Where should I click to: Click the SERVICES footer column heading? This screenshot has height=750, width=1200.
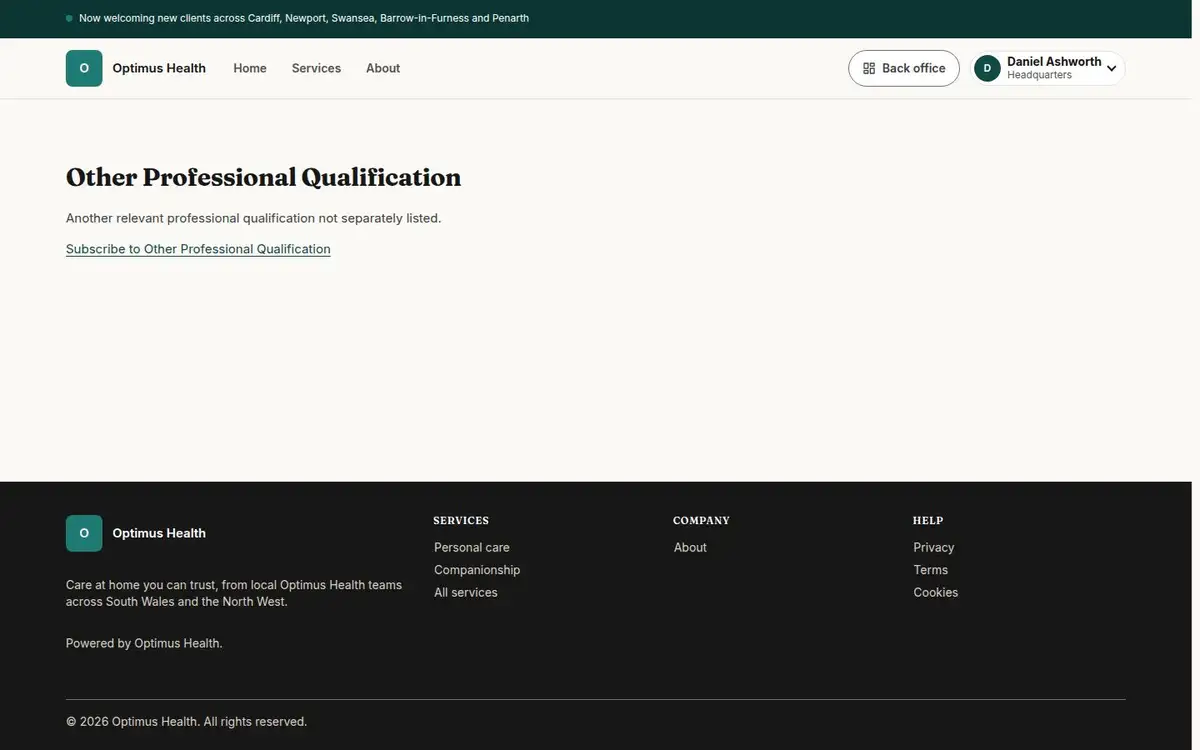[x=461, y=520]
